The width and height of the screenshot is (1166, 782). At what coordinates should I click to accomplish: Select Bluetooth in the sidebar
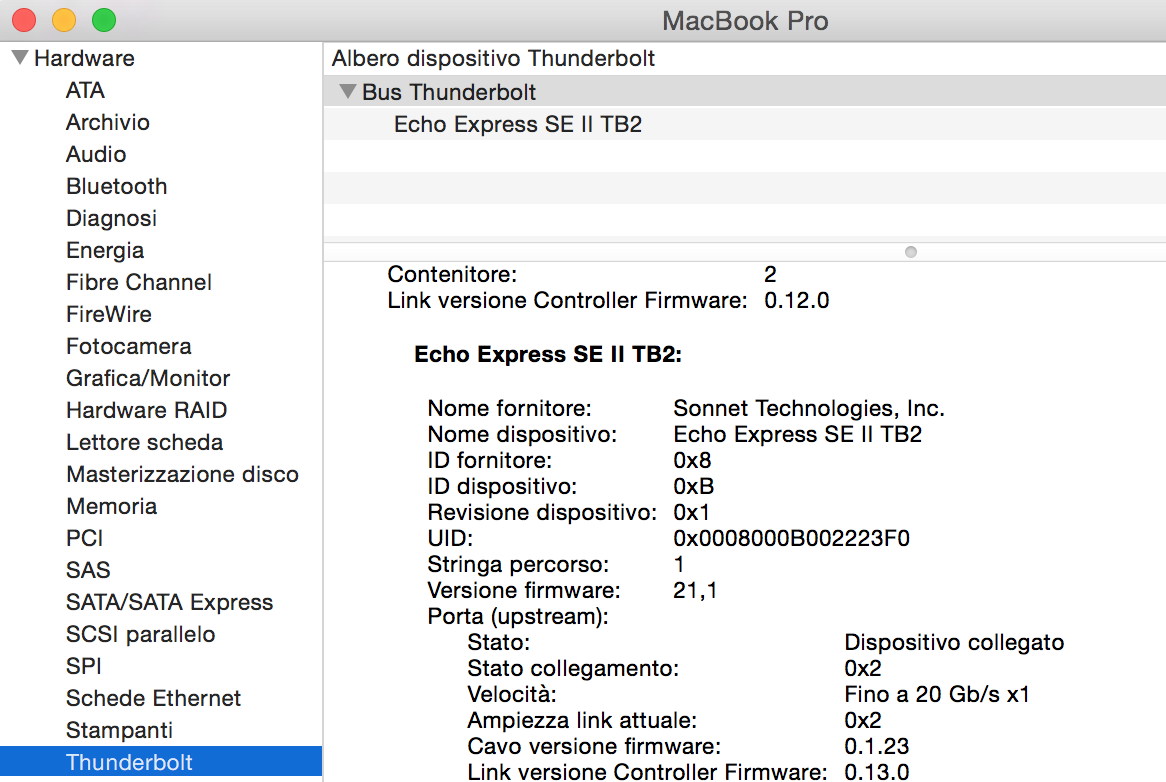point(117,186)
